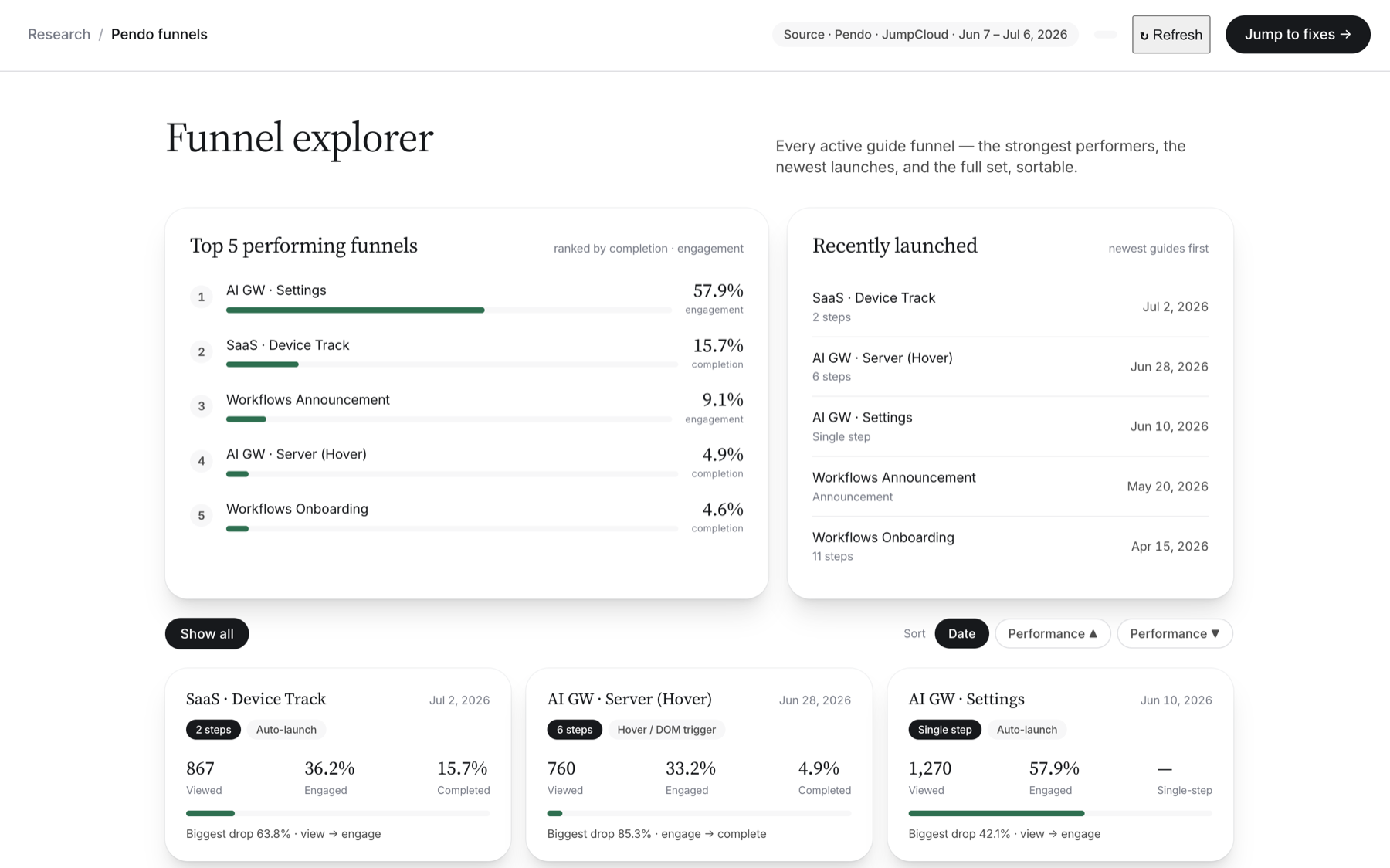Click the Recently launched heading
The image size is (1390, 868).
pyautogui.click(x=895, y=246)
